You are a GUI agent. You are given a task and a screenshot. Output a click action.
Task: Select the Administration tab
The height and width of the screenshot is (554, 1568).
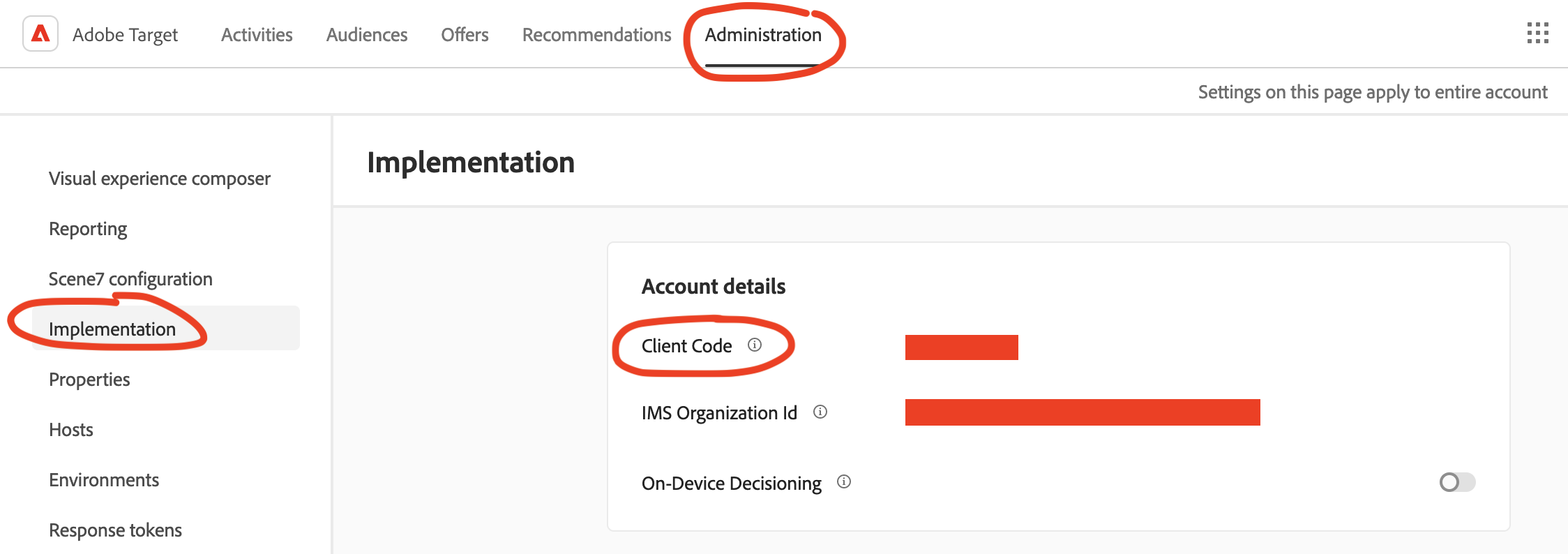click(763, 35)
